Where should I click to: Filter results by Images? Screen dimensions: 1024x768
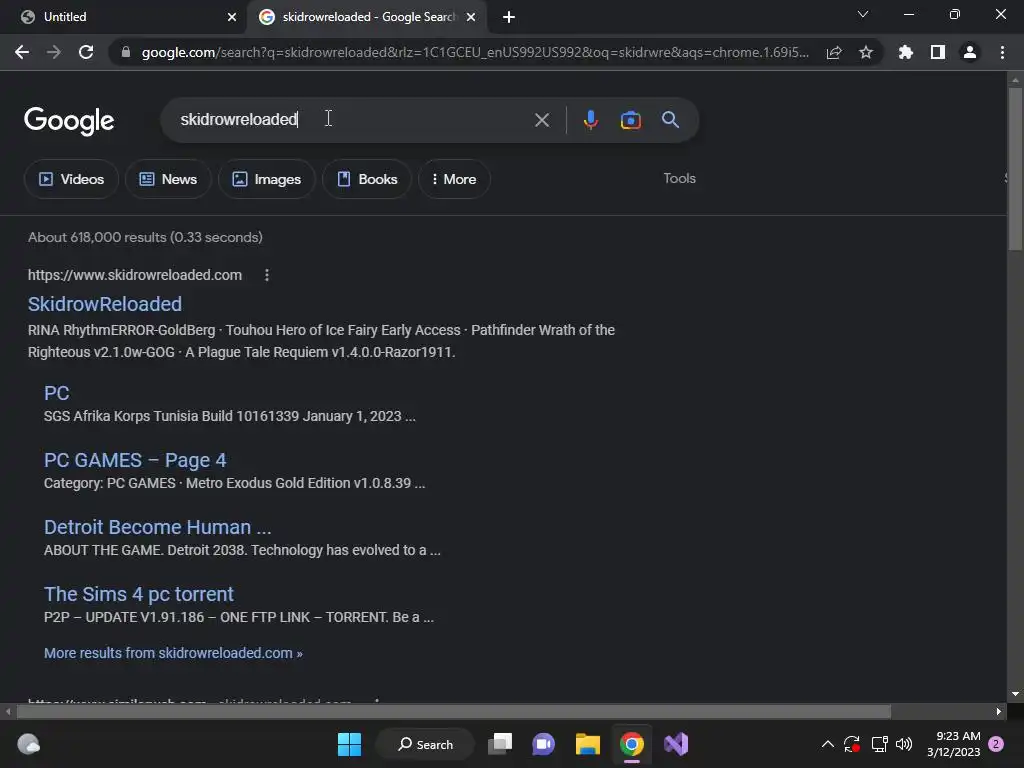click(x=266, y=179)
